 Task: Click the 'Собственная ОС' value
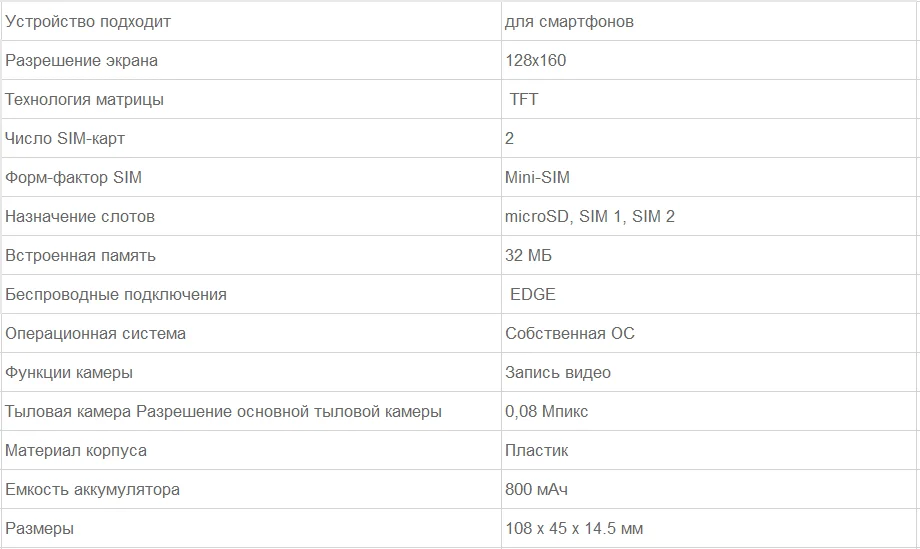tap(570, 333)
